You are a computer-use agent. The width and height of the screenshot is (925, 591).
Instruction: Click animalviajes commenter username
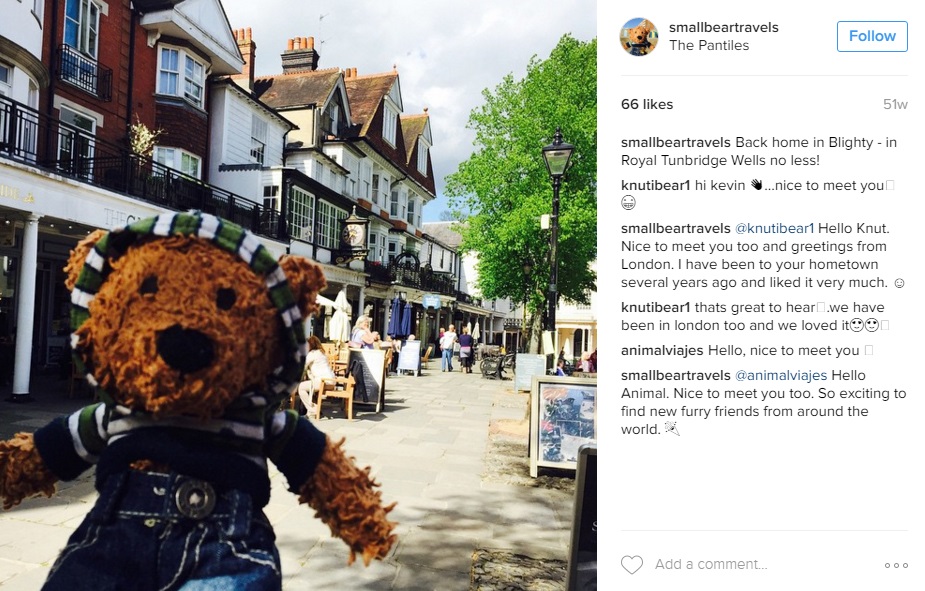click(662, 350)
